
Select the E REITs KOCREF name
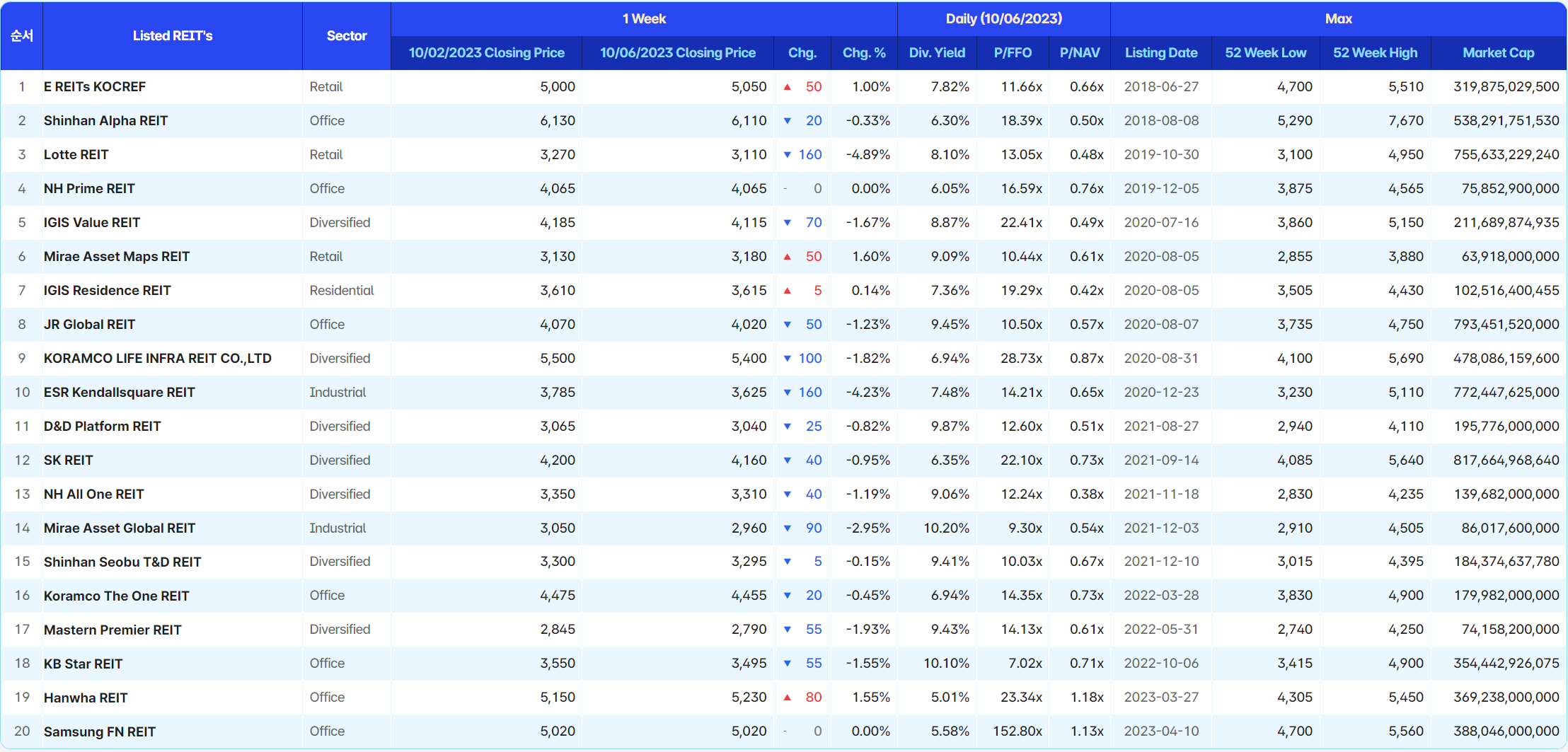coord(95,87)
